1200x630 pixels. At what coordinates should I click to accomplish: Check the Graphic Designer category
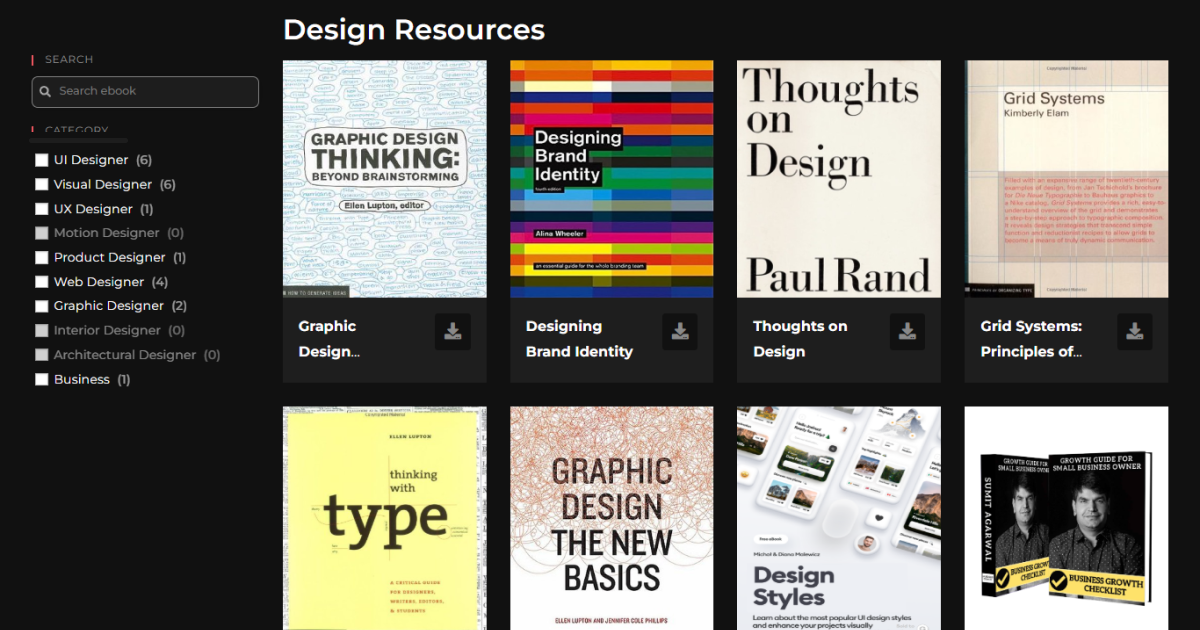click(x=41, y=306)
